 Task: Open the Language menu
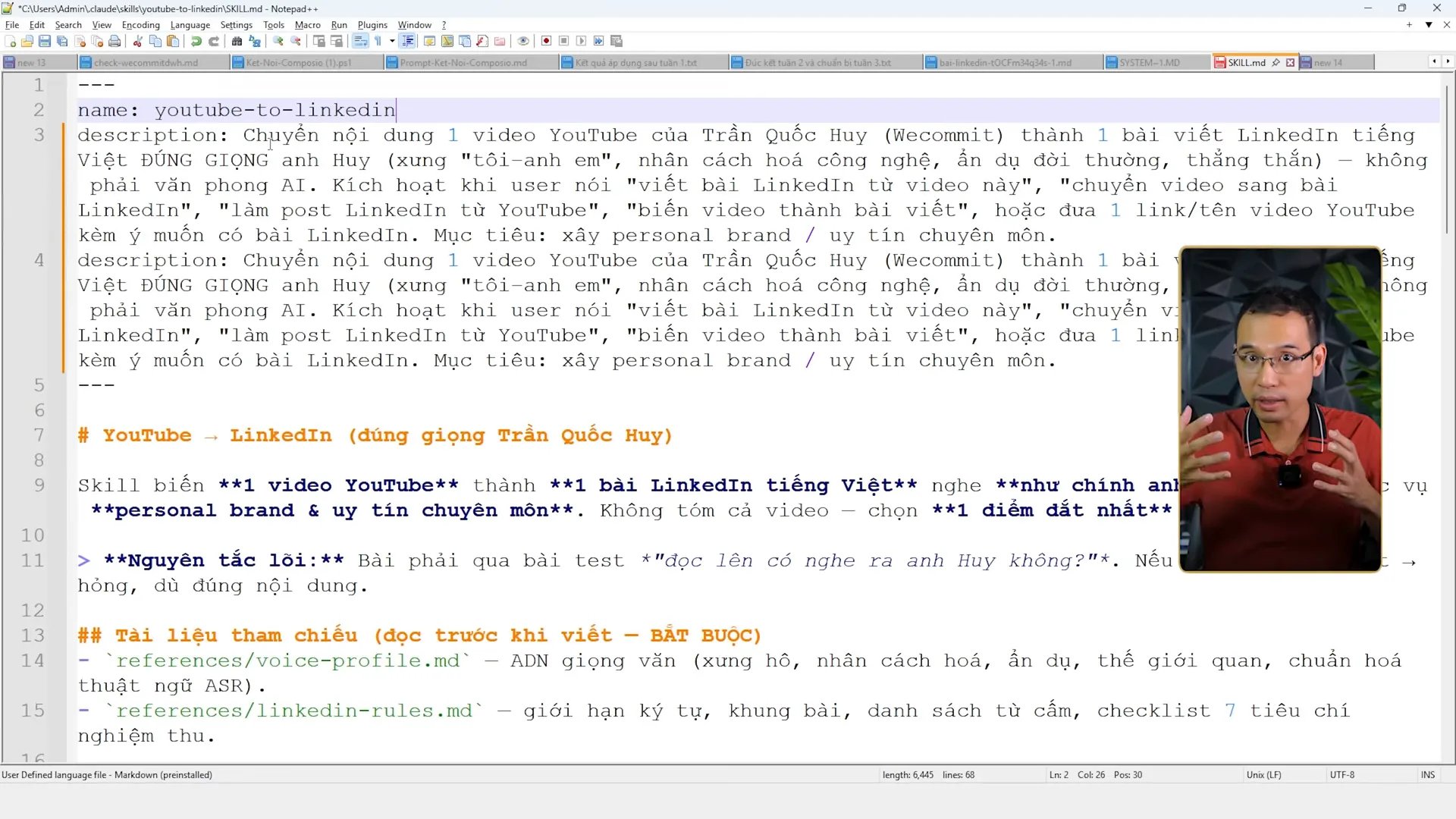[190, 25]
